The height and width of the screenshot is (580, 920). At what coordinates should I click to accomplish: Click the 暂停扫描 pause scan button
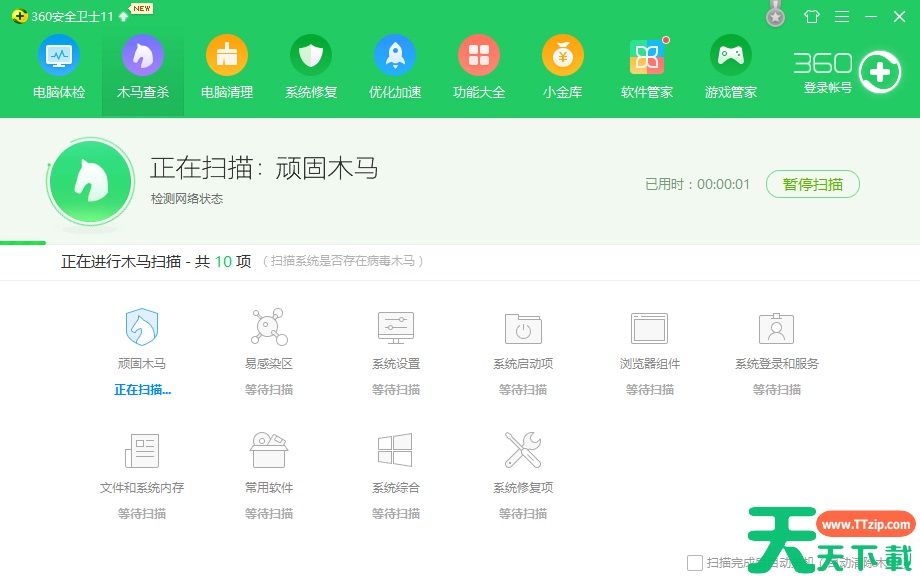812,184
